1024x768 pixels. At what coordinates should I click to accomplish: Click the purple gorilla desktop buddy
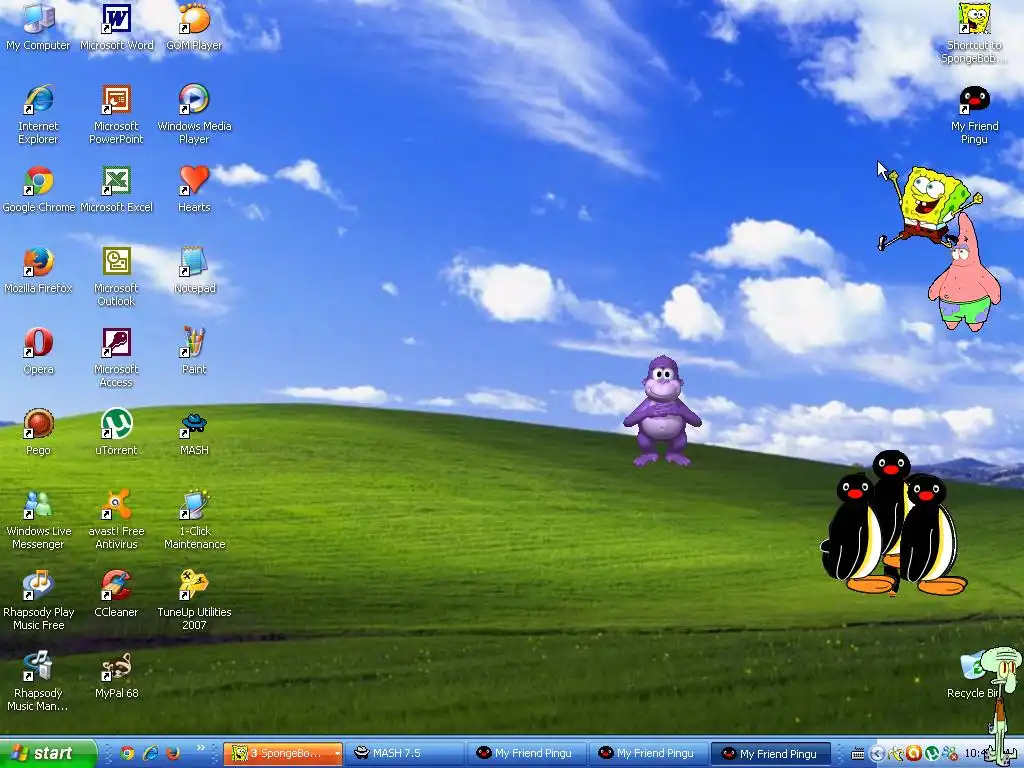(662, 411)
